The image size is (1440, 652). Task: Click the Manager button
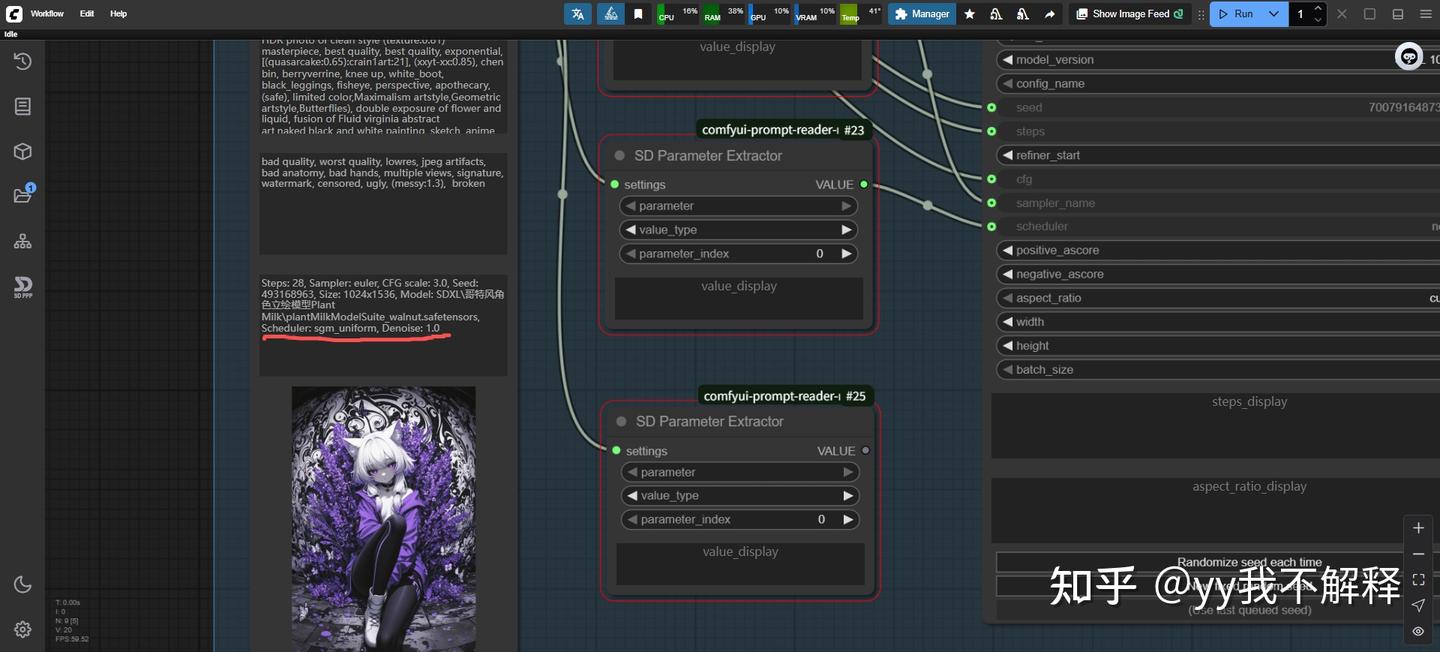point(922,14)
